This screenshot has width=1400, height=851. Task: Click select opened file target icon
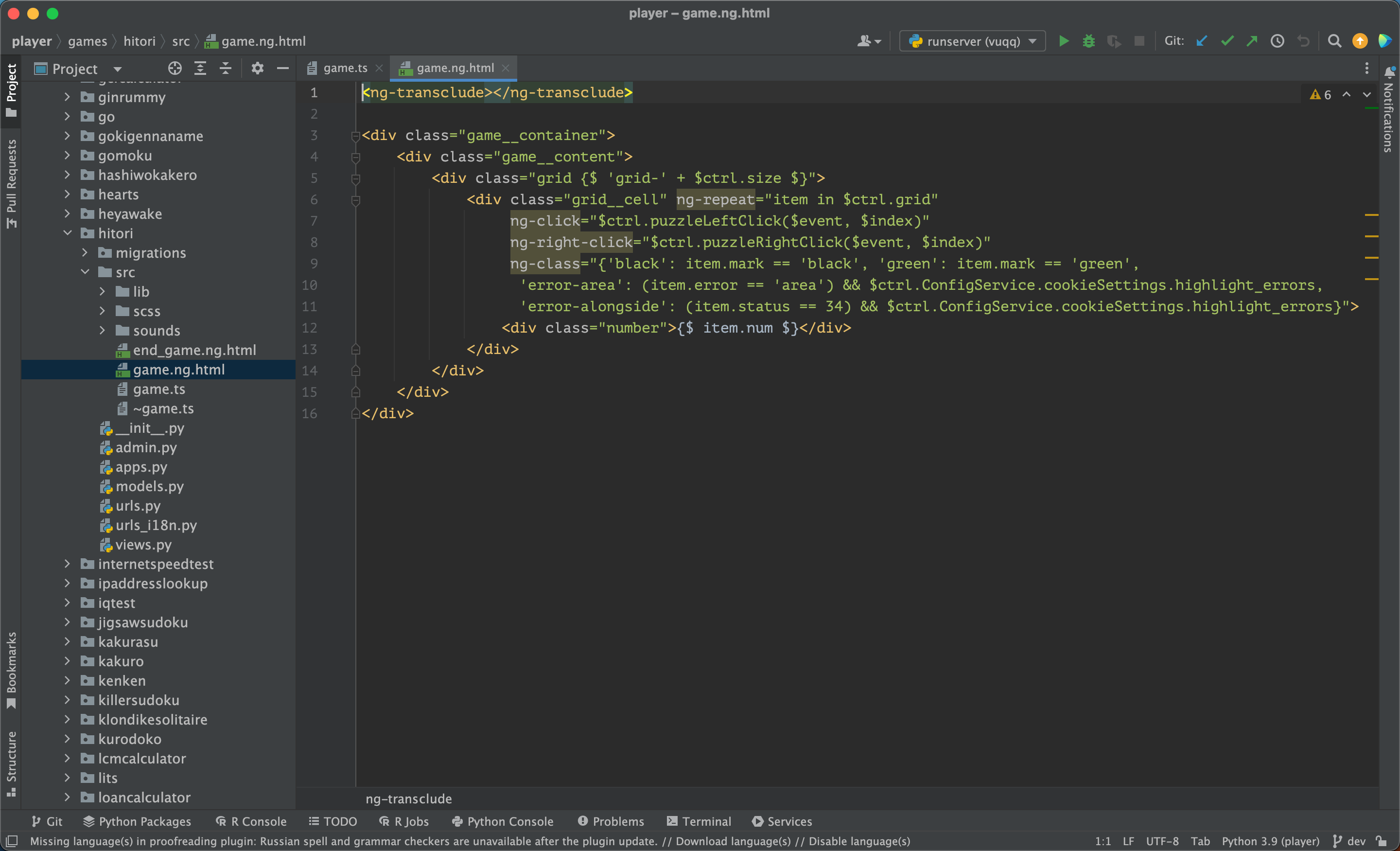tap(175, 69)
